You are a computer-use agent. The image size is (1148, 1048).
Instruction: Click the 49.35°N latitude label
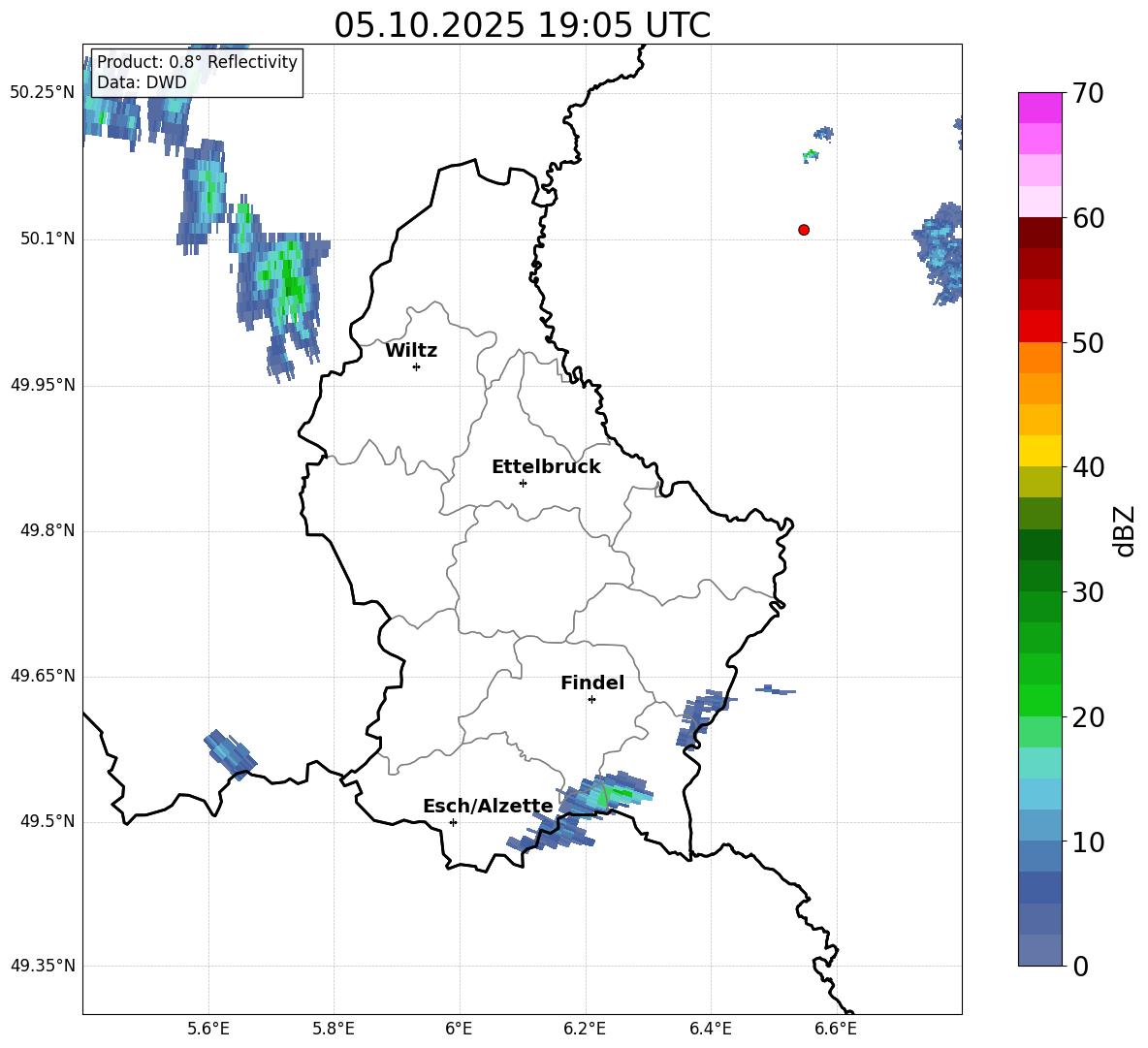pyautogui.click(x=43, y=966)
